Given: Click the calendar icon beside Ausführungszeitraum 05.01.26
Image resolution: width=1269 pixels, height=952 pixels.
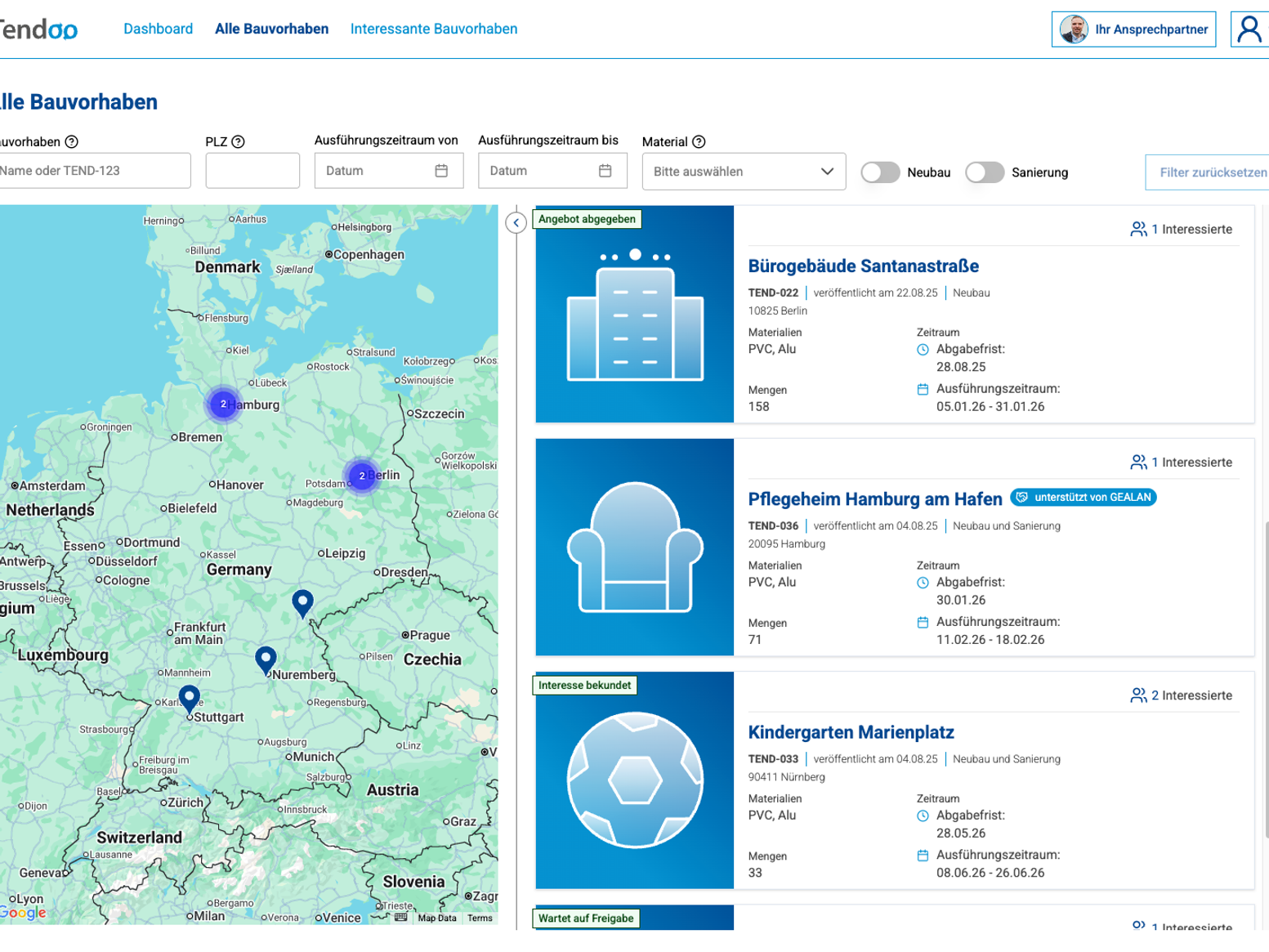Looking at the screenshot, I should [923, 389].
